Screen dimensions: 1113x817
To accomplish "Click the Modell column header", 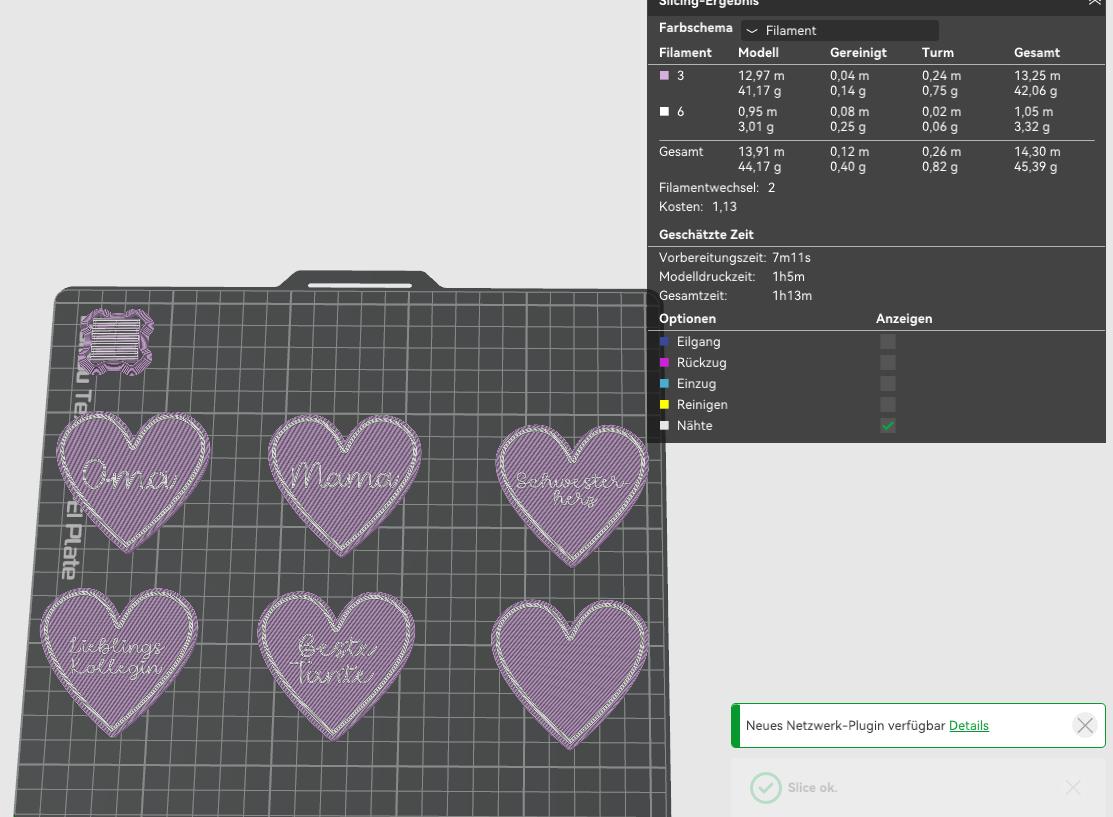I will 758,53.
